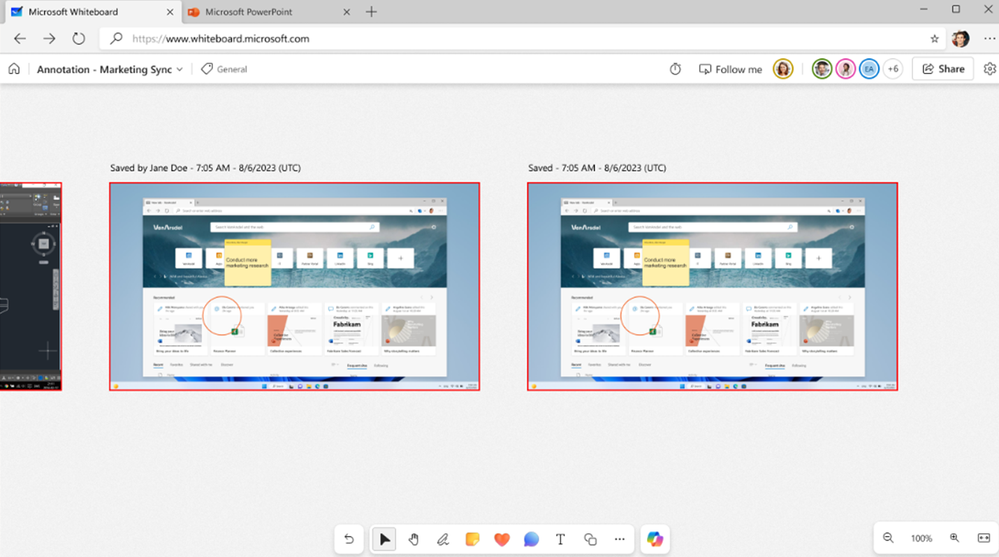Refresh the page
The width and height of the screenshot is (999, 557).
point(78,39)
